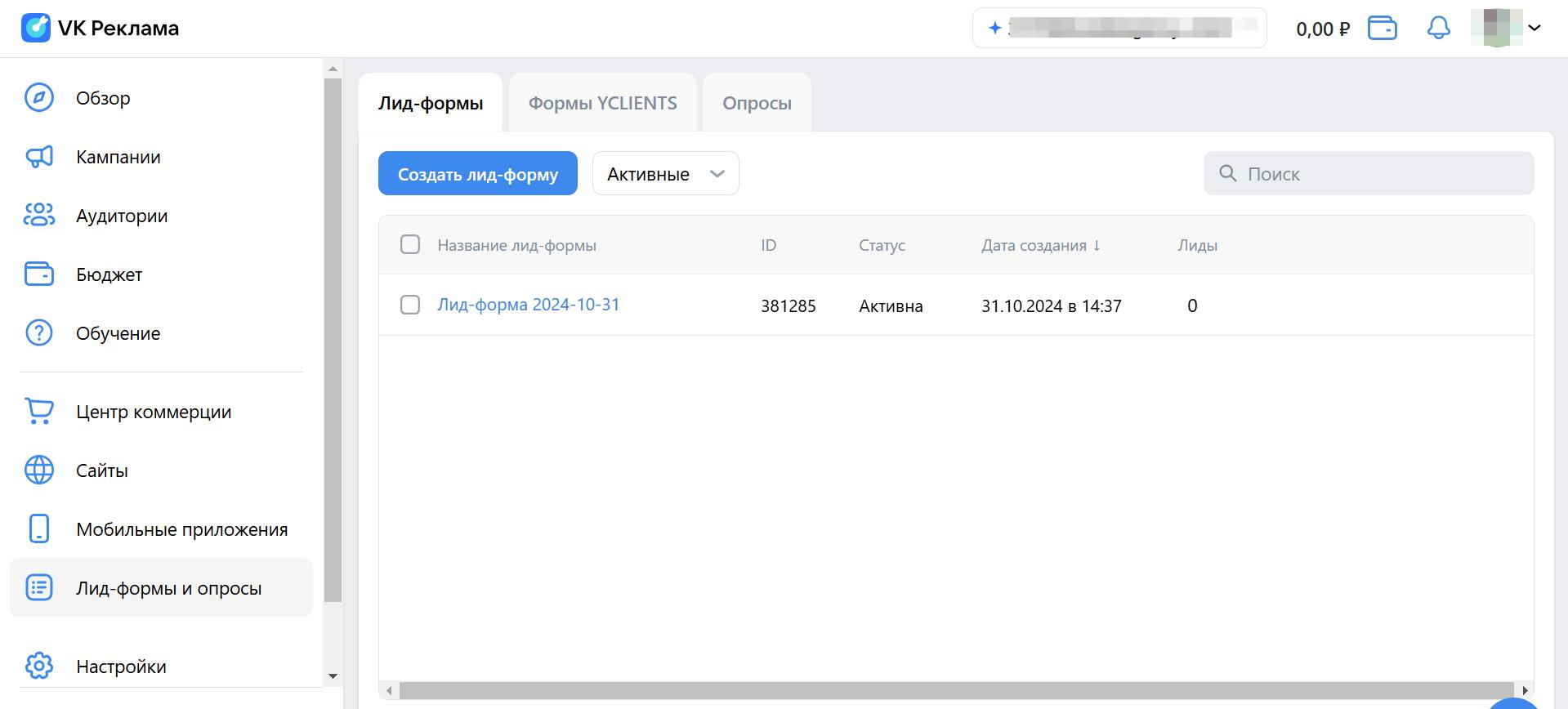
Task: Open the Обзор compass icon
Action: [x=39, y=98]
